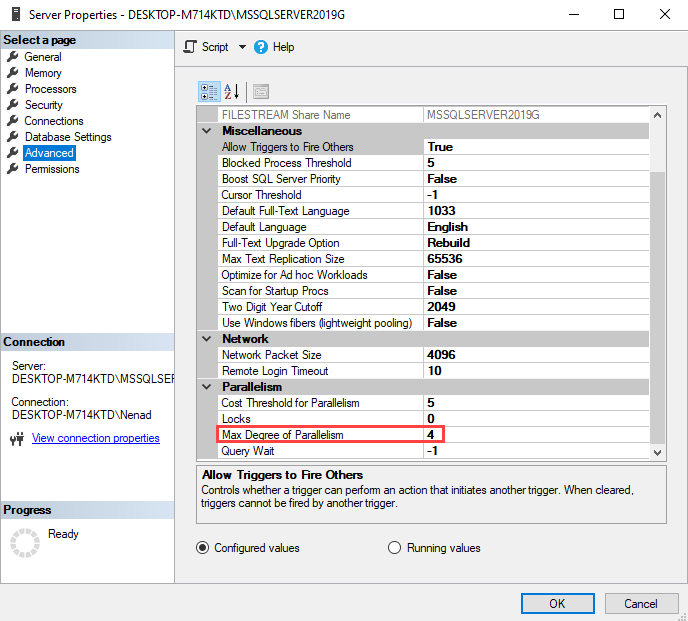The width and height of the screenshot is (688, 621).
Task: Click the wrench icon beside Database Settings
Action: point(13,136)
